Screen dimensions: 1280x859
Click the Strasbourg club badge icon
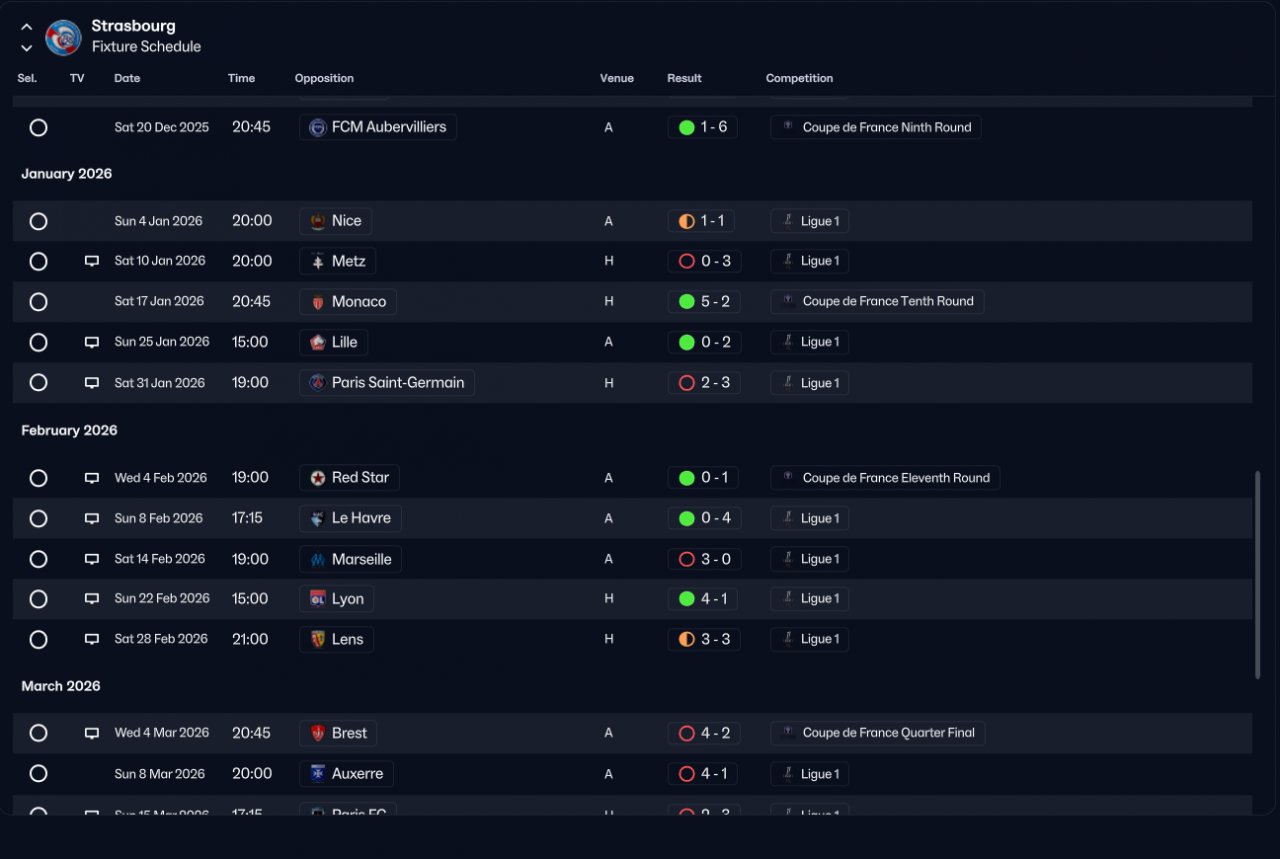click(64, 37)
